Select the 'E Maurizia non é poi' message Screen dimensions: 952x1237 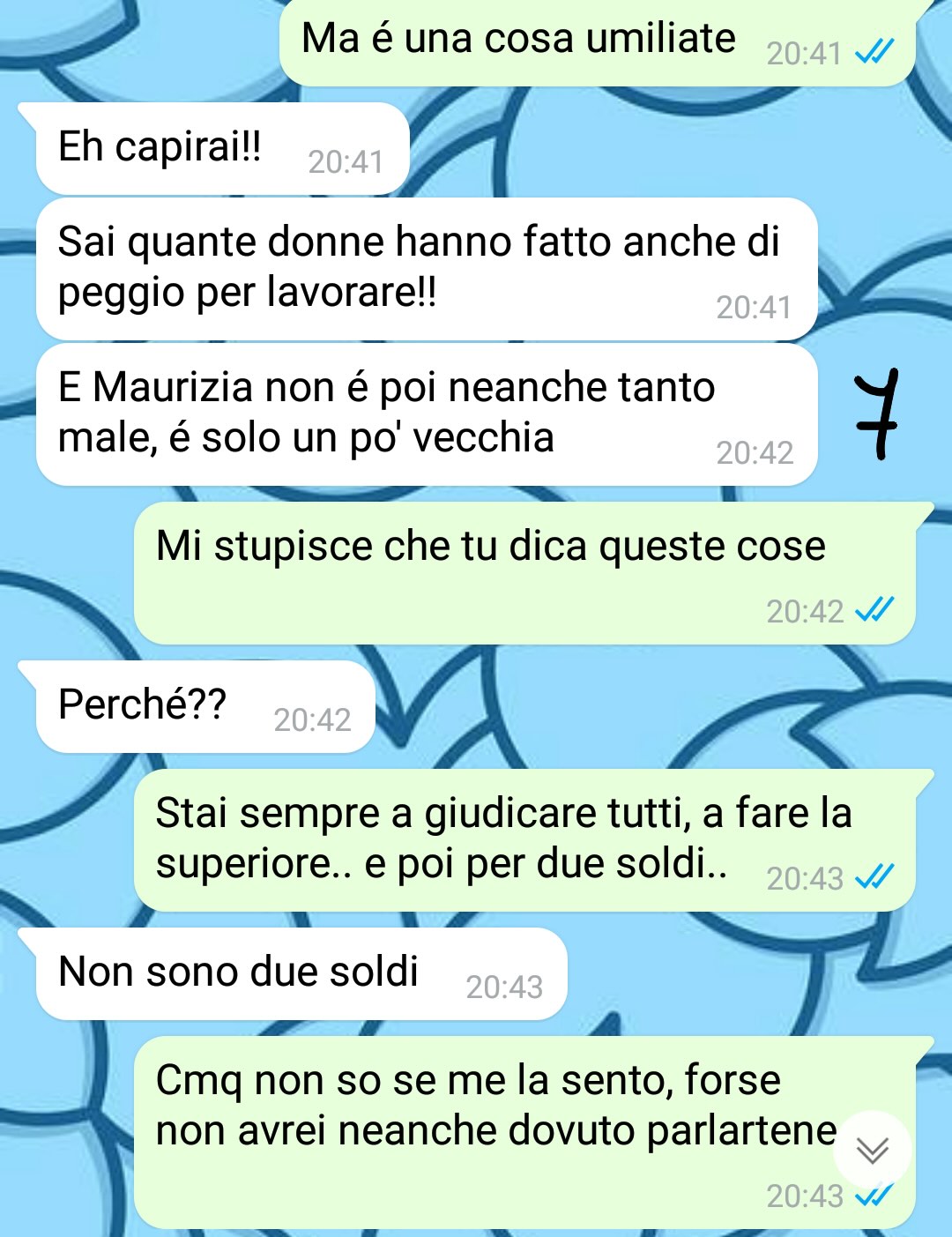tap(427, 414)
